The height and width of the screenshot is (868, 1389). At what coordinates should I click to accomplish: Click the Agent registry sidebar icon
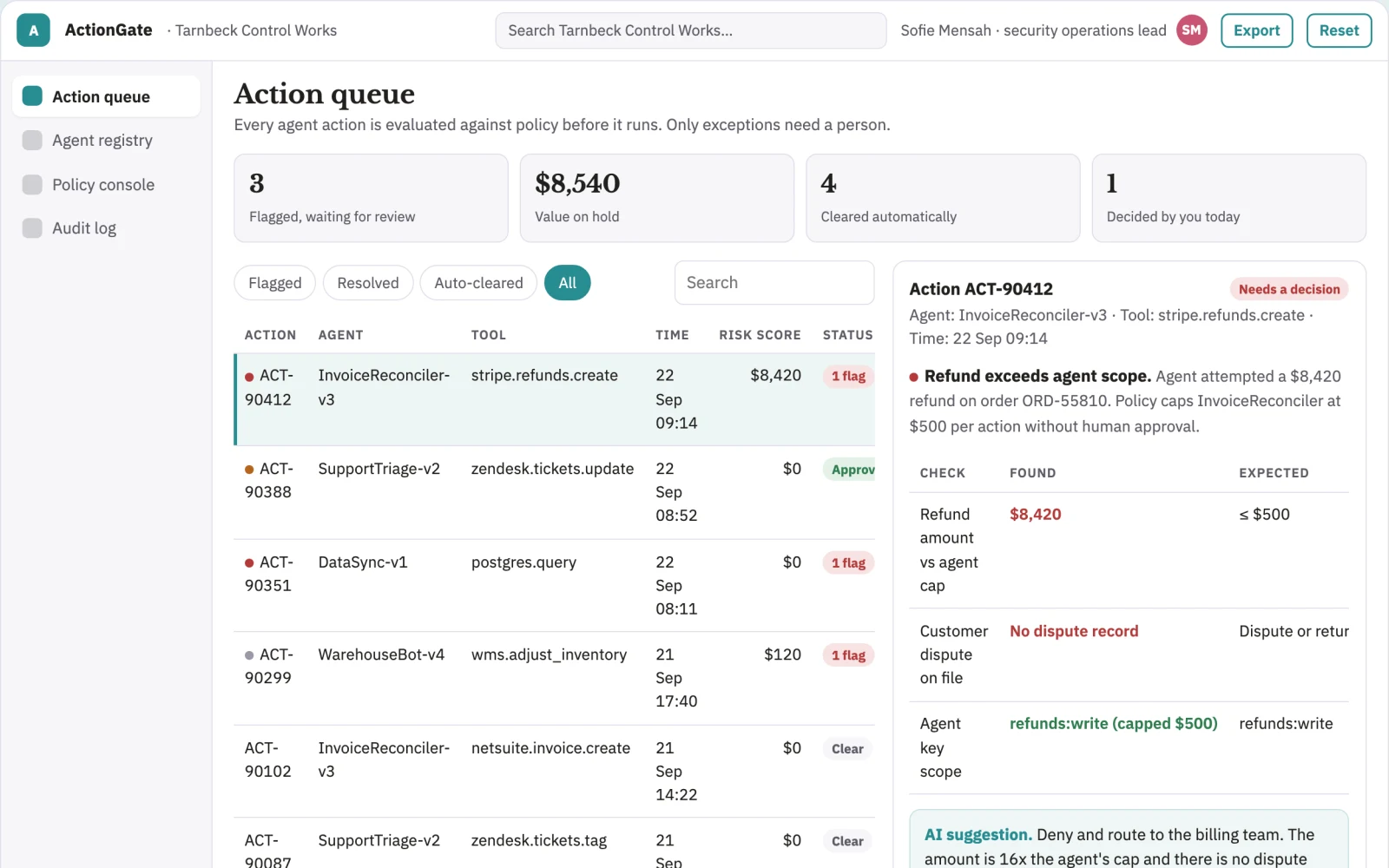pyautogui.click(x=32, y=140)
